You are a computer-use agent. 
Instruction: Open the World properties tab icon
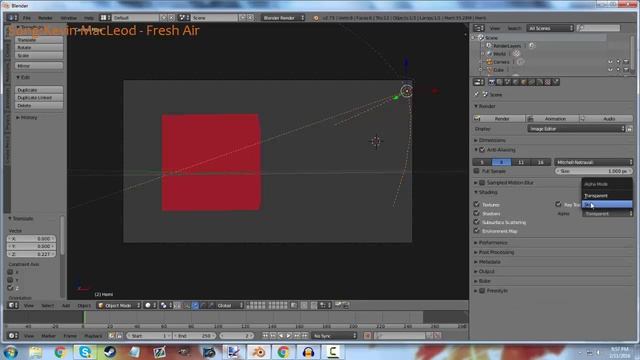tap(516, 82)
